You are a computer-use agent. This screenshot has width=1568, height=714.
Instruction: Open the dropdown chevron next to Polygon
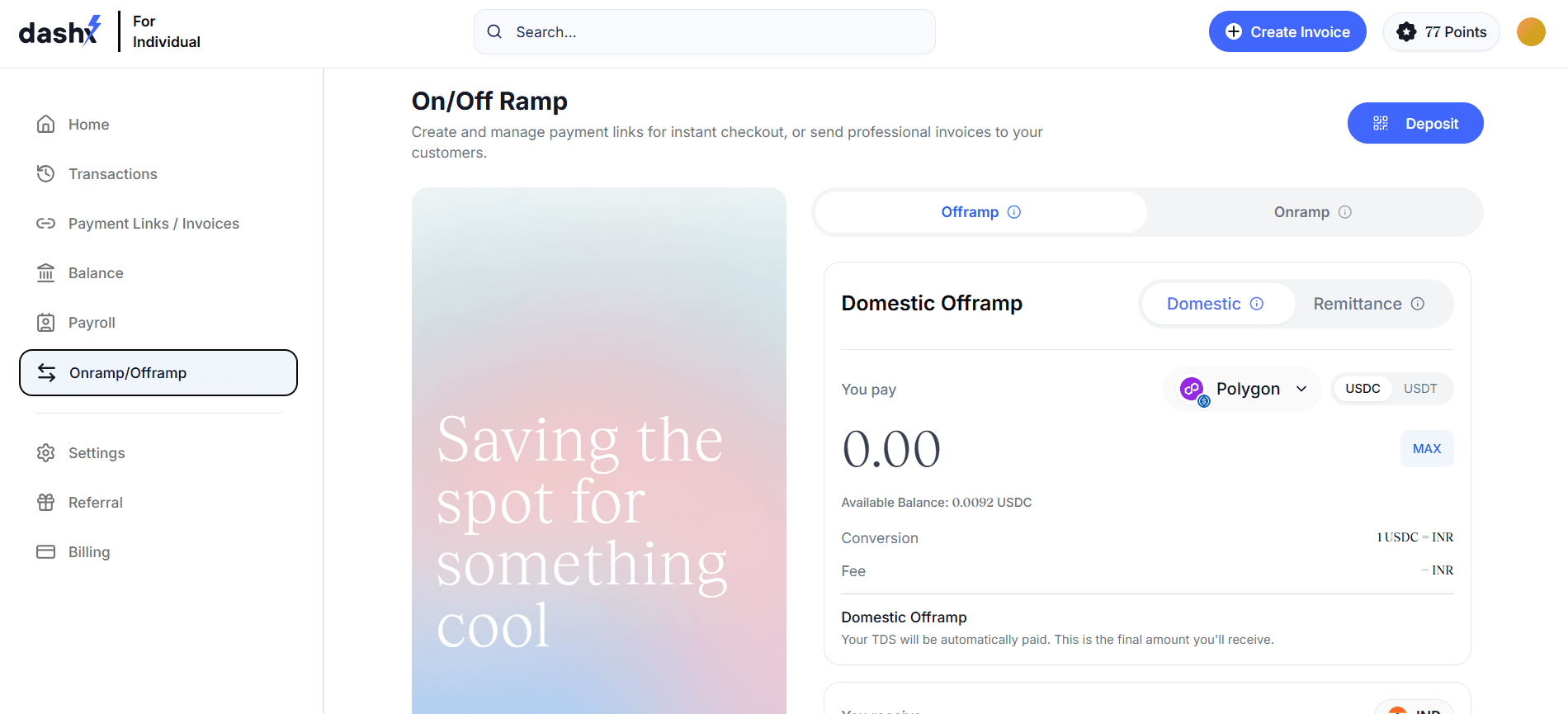1301,389
